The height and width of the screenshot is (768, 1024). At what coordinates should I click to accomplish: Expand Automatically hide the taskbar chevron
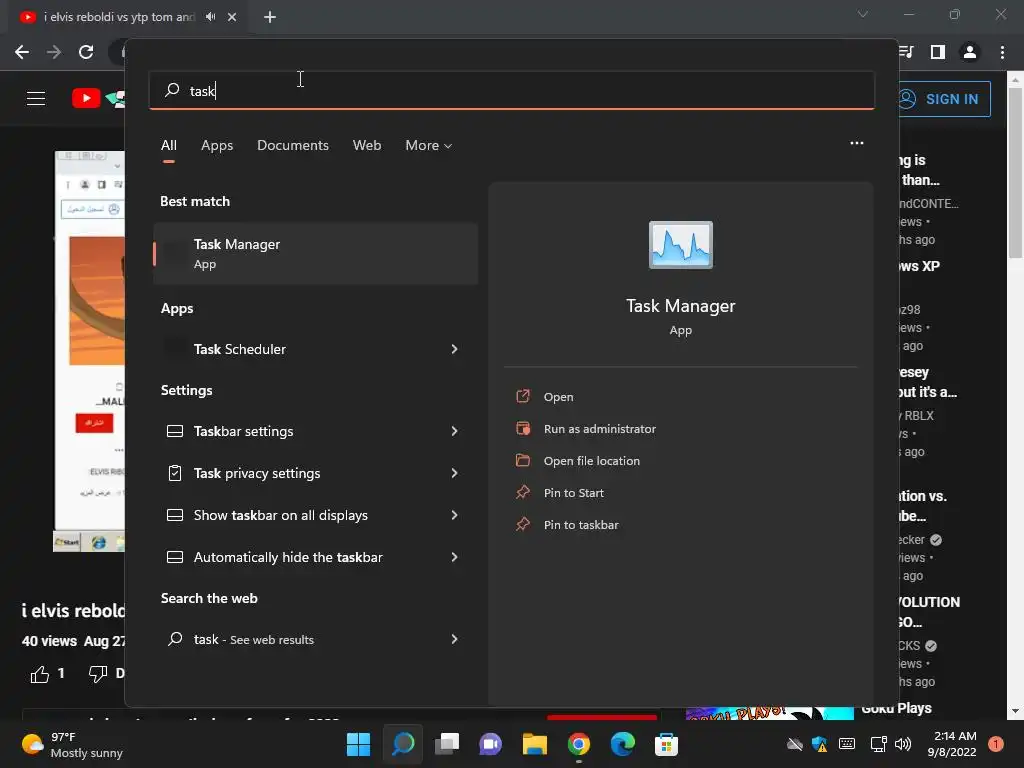click(x=455, y=557)
